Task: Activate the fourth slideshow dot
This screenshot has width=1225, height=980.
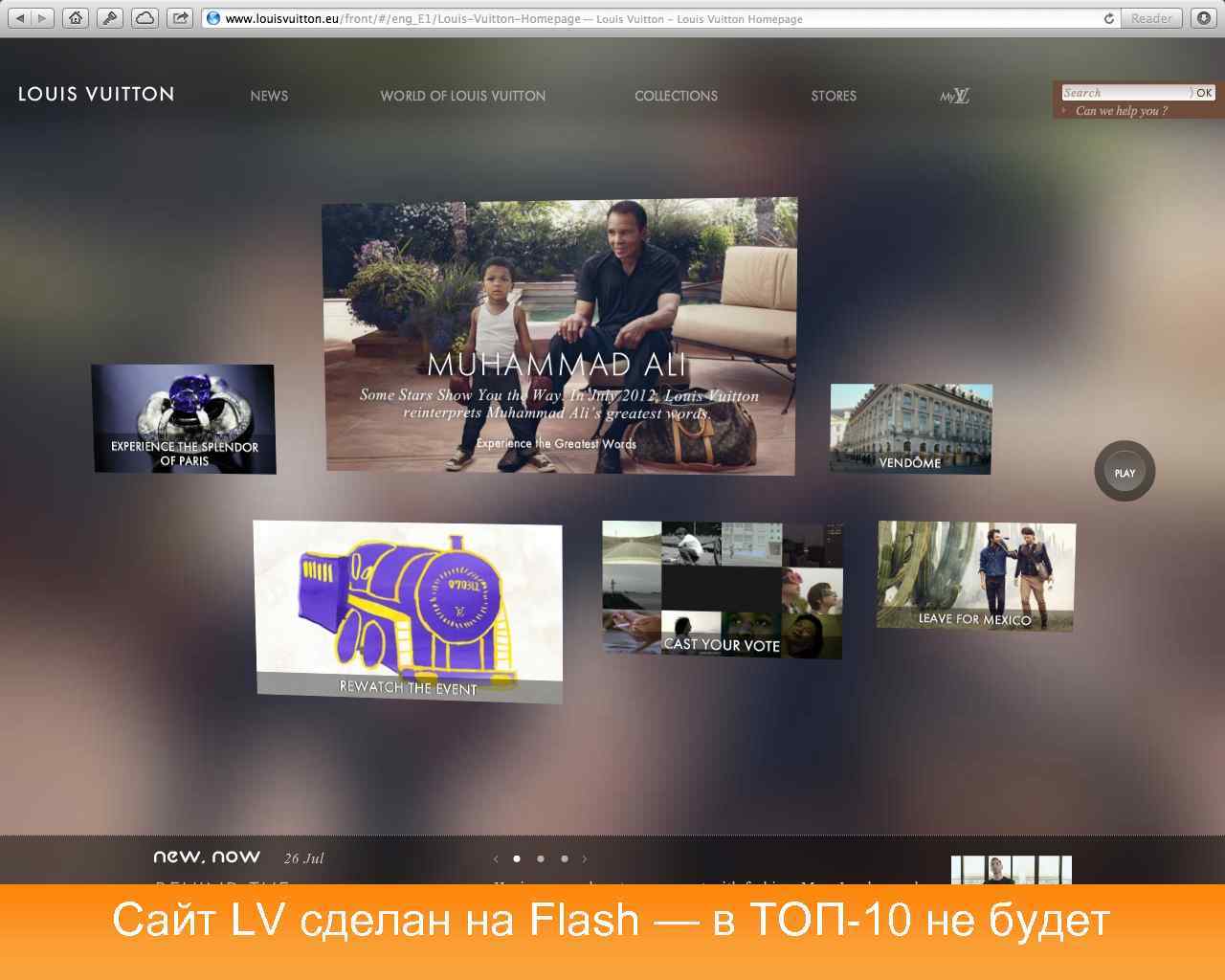Action: (x=565, y=858)
